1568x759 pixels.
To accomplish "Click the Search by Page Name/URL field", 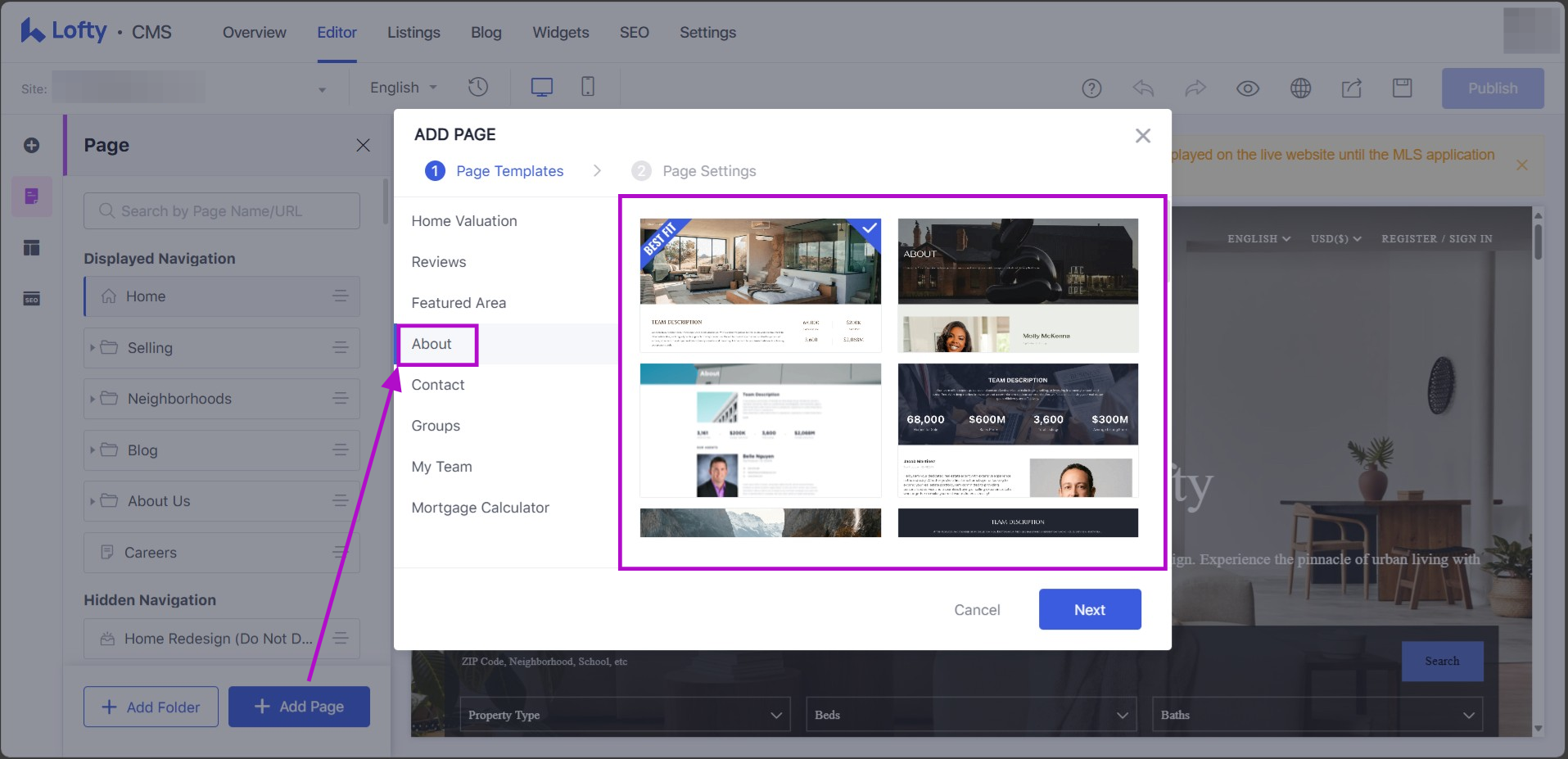I will (x=222, y=211).
